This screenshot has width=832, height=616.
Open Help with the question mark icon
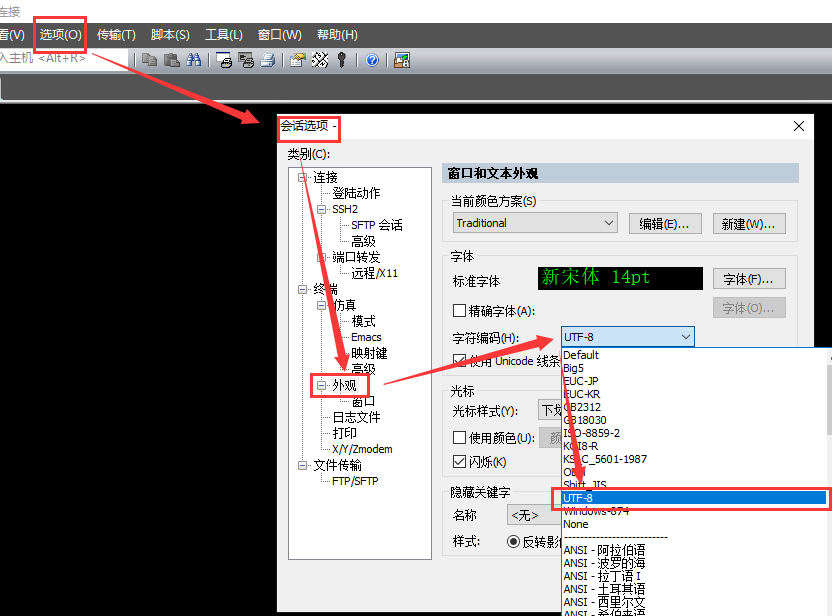pos(372,60)
